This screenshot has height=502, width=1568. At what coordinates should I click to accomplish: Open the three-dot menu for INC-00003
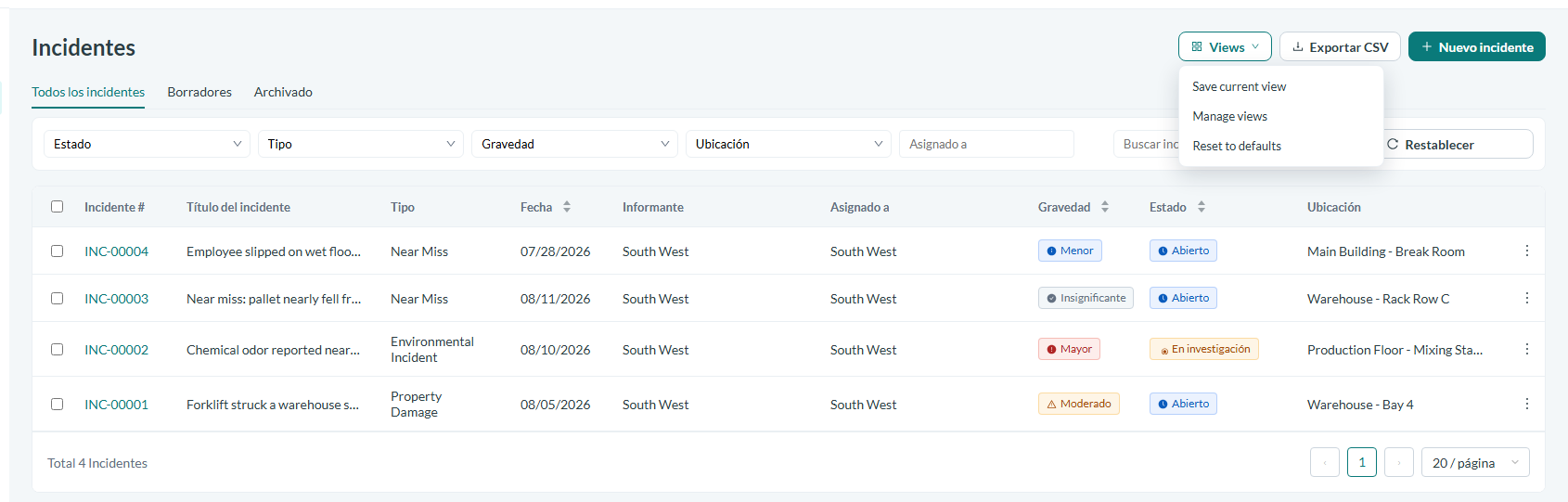[1526, 298]
